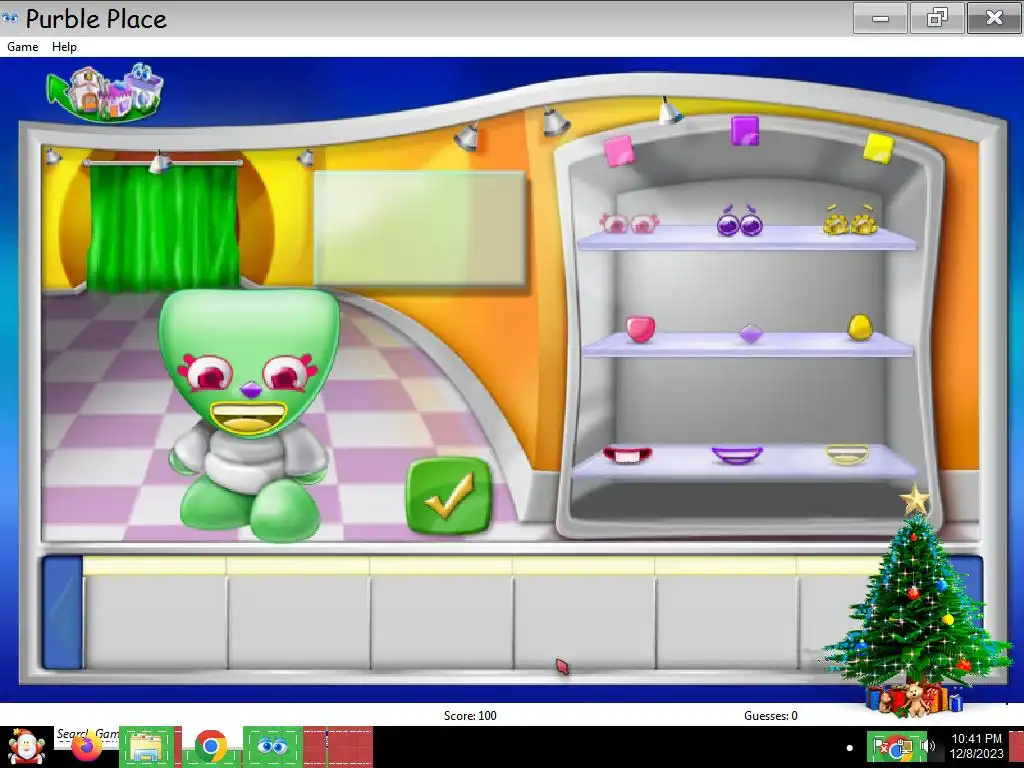Pick the purple mouth on bottom shelf

point(737,455)
